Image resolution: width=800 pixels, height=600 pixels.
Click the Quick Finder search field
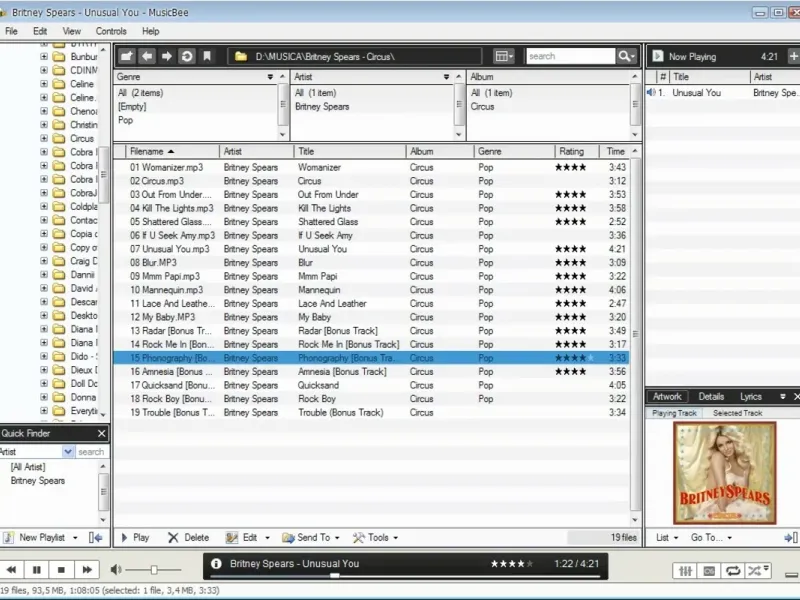(92, 452)
